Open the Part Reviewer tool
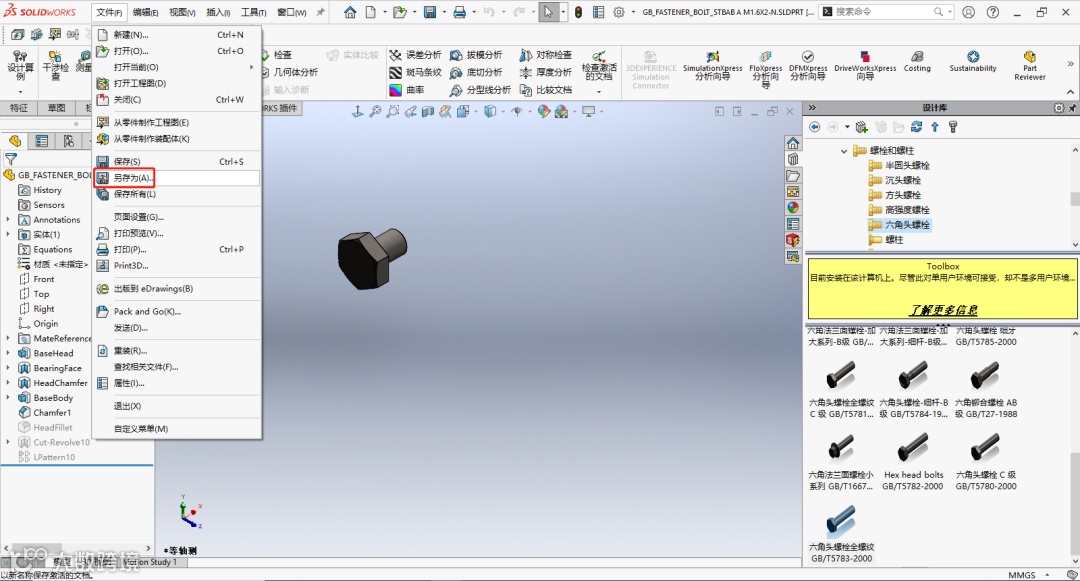This screenshot has height=581, width=1080. point(1030,65)
